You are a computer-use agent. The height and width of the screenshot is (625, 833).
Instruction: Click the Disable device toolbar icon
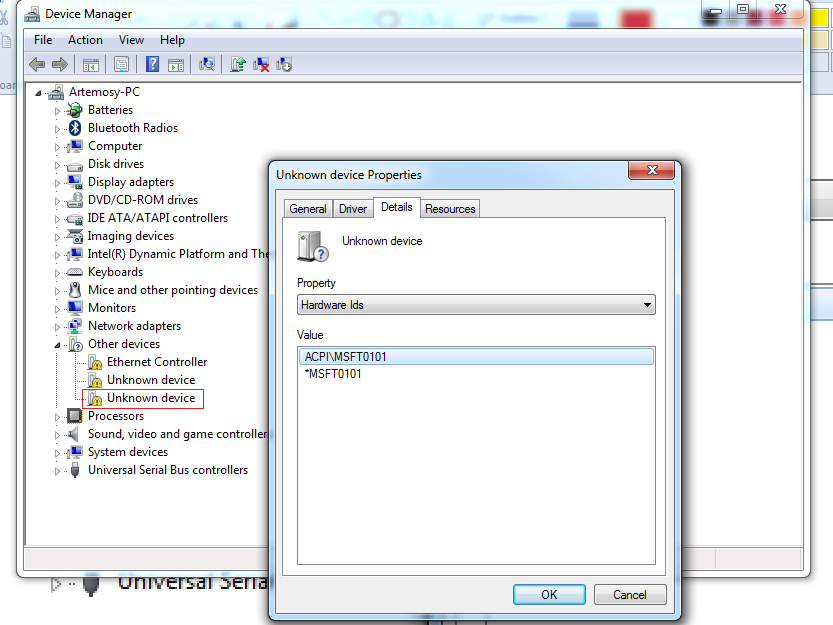[284, 64]
